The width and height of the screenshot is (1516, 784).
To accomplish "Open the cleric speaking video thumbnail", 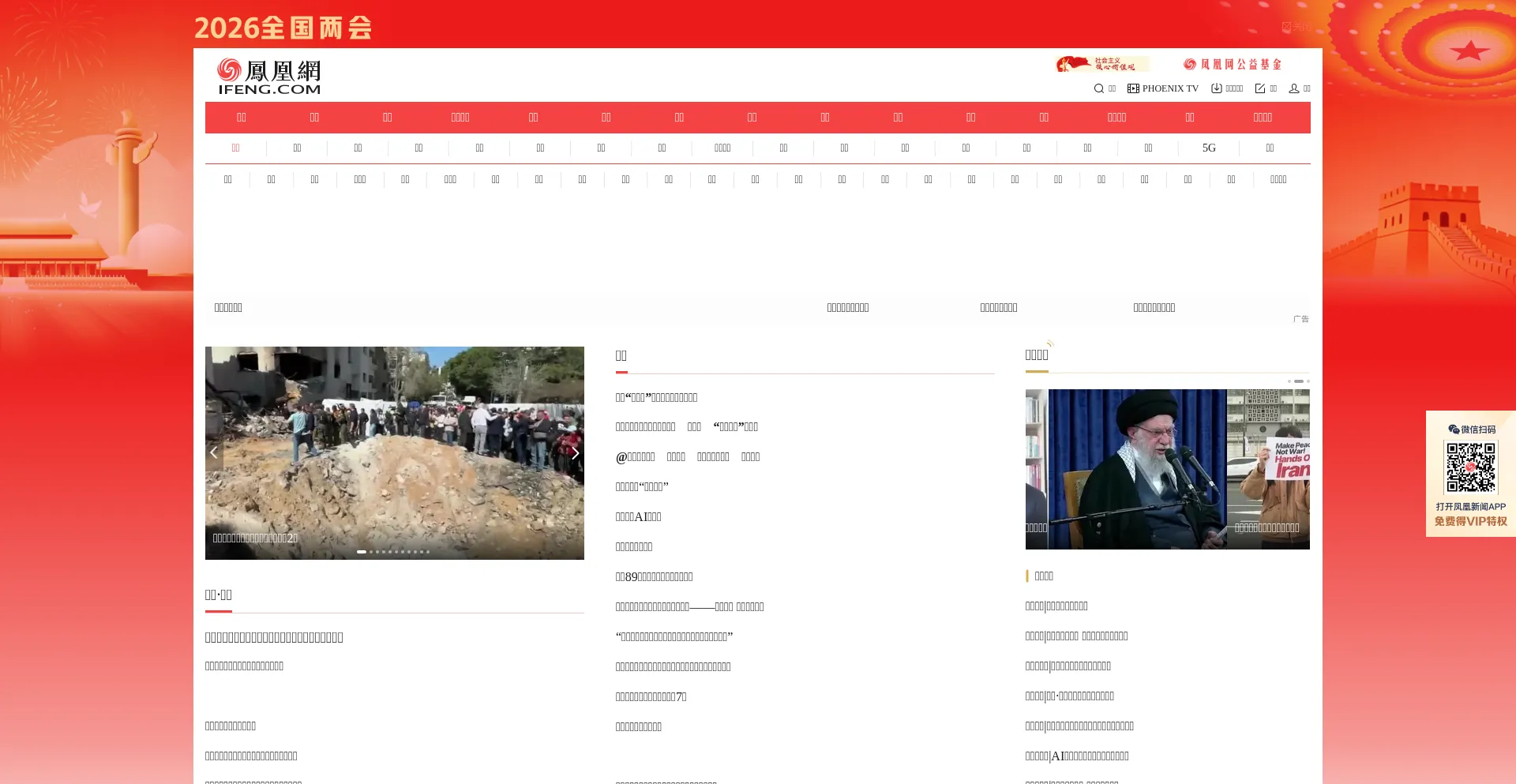I will click(x=1137, y=469).
